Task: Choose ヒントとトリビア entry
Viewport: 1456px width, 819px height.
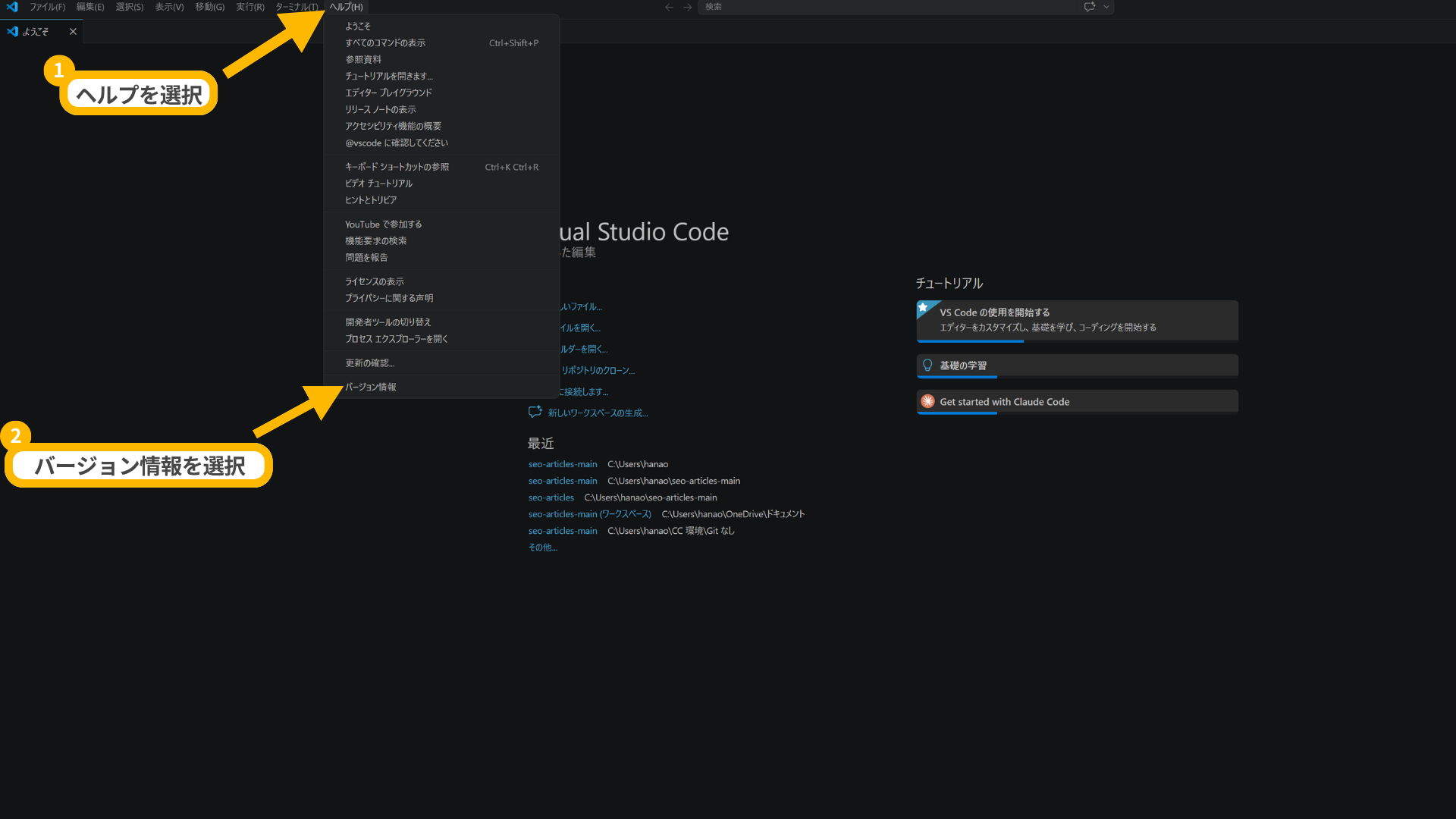Action: [441, 200]
